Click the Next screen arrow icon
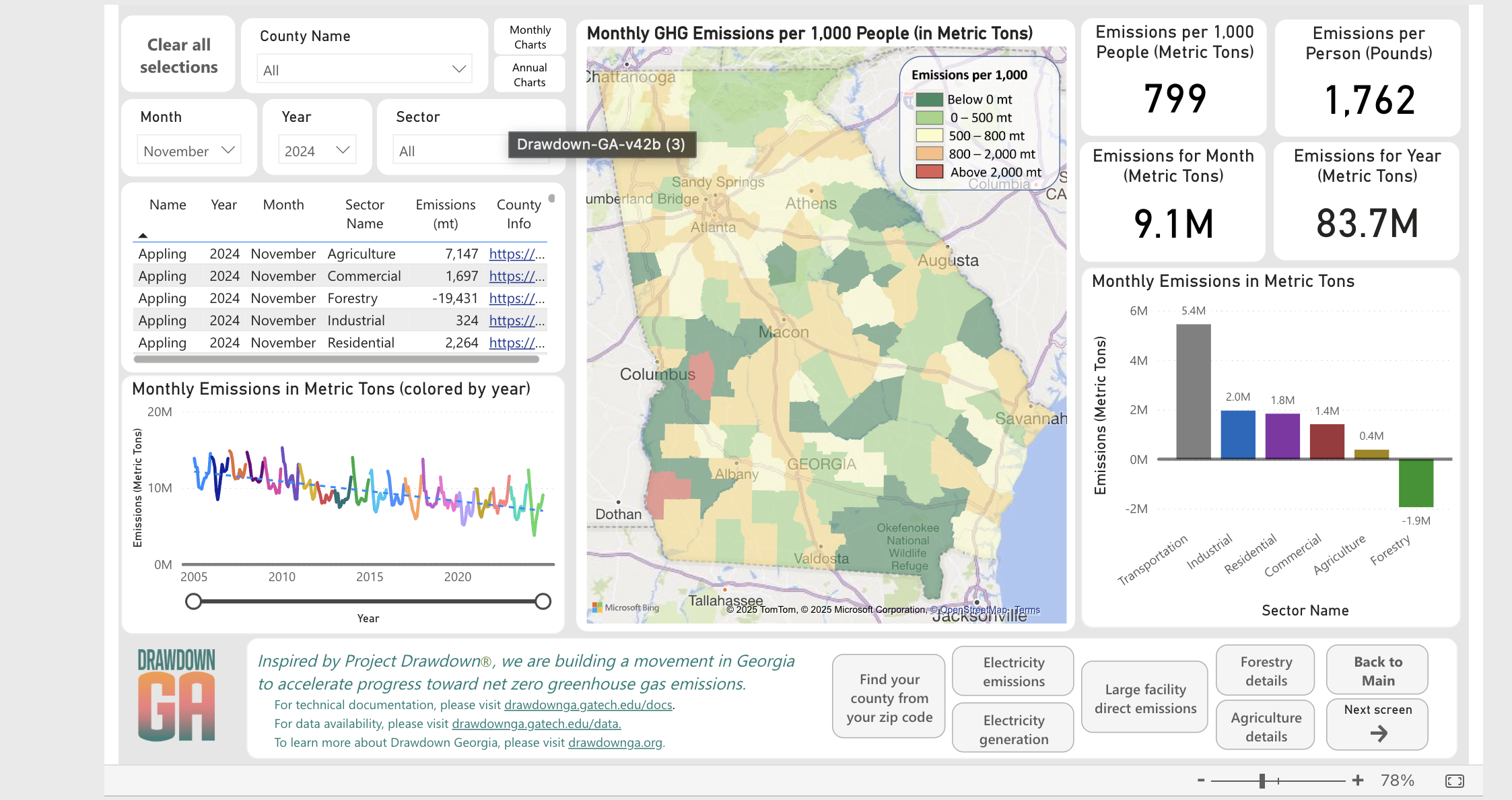The width and height of the screenshot is (1512, 800). pyautogui.click(x=1378, y=733)
